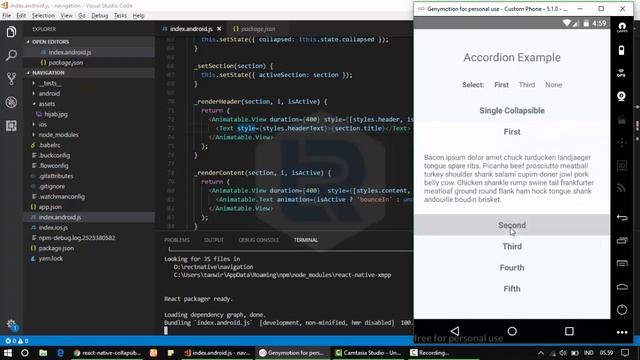The width and height of the screenshot is (640, 360).
Task: Select Third in the accordion selector
Action: pyautogui.click(x=527, y=85)
